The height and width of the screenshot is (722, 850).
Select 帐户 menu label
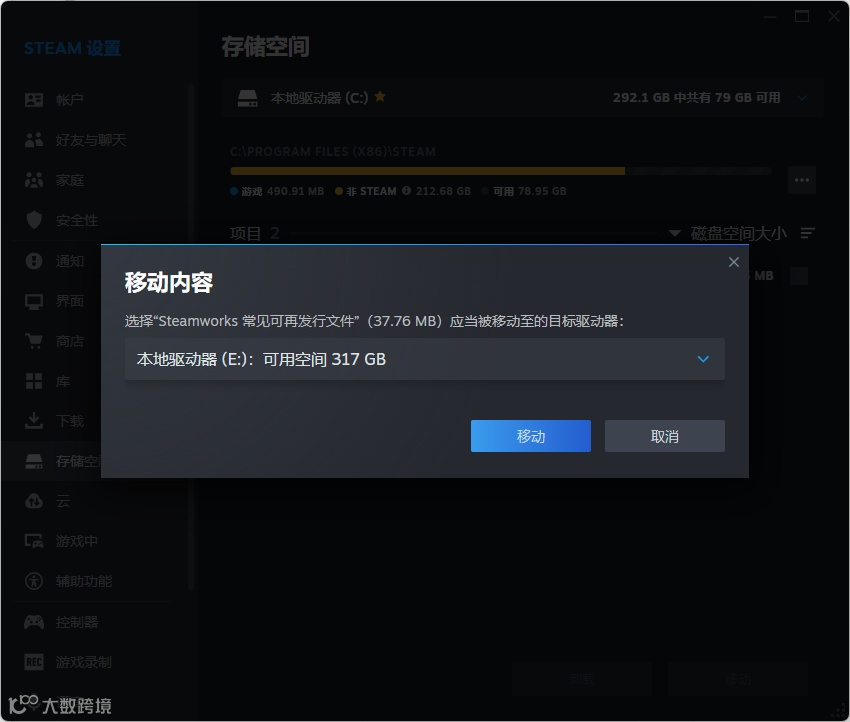point(70,100)
